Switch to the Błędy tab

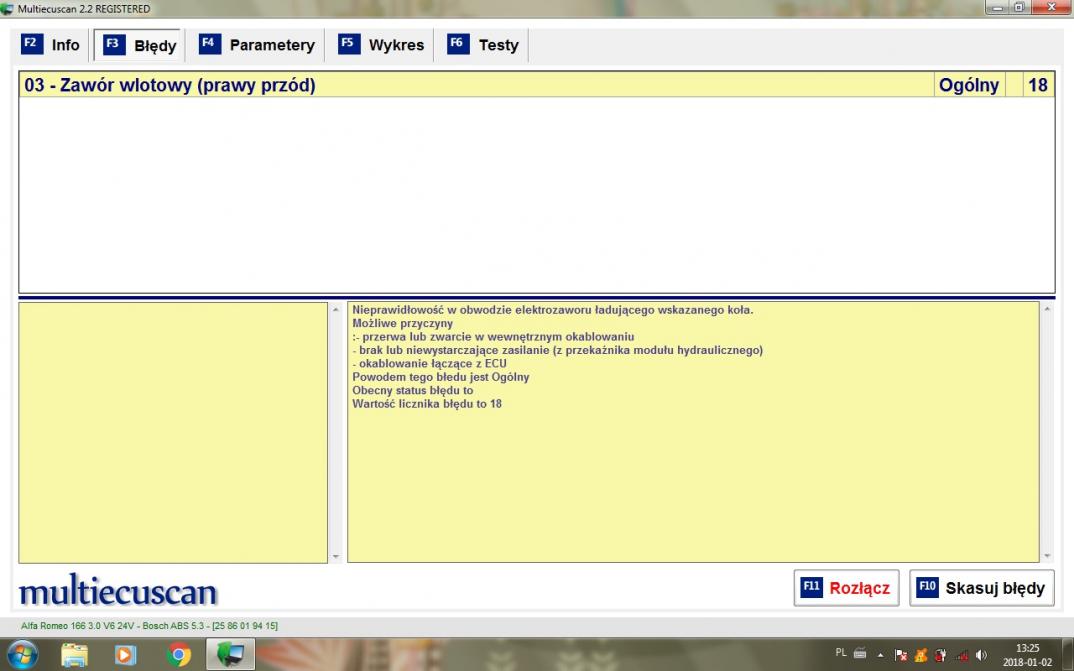[139, 45]
